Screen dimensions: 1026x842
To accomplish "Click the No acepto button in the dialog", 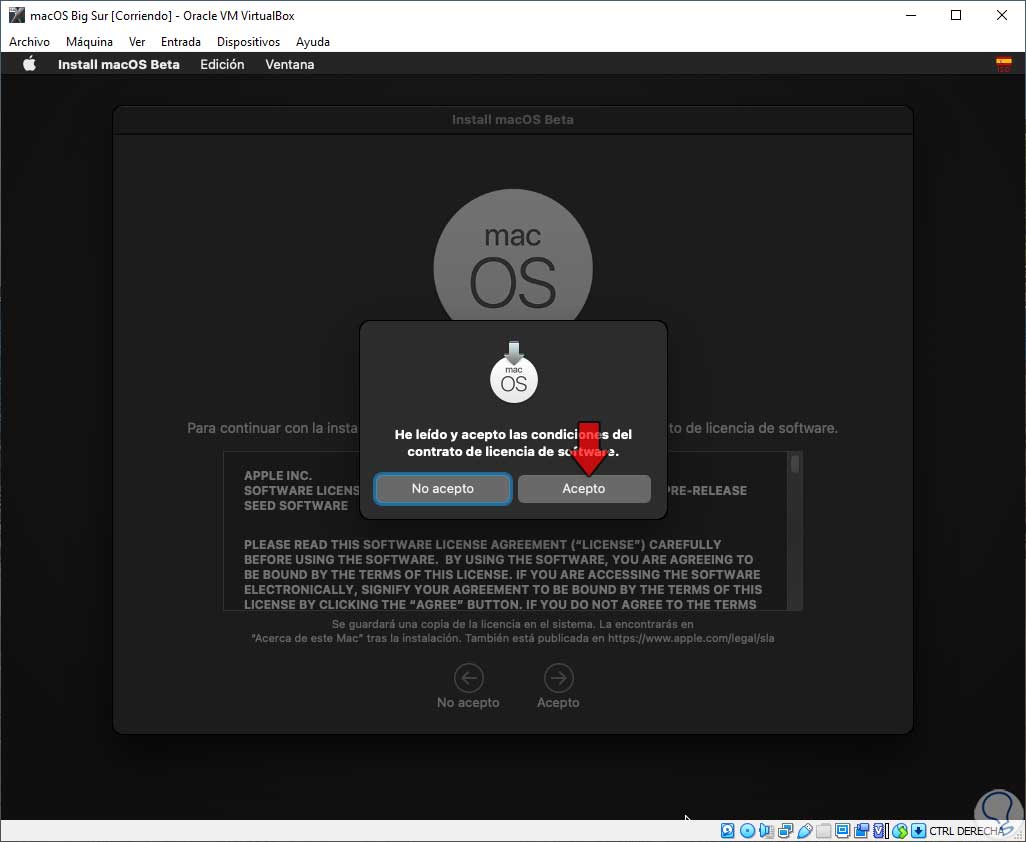I will (x=442, y=489).
